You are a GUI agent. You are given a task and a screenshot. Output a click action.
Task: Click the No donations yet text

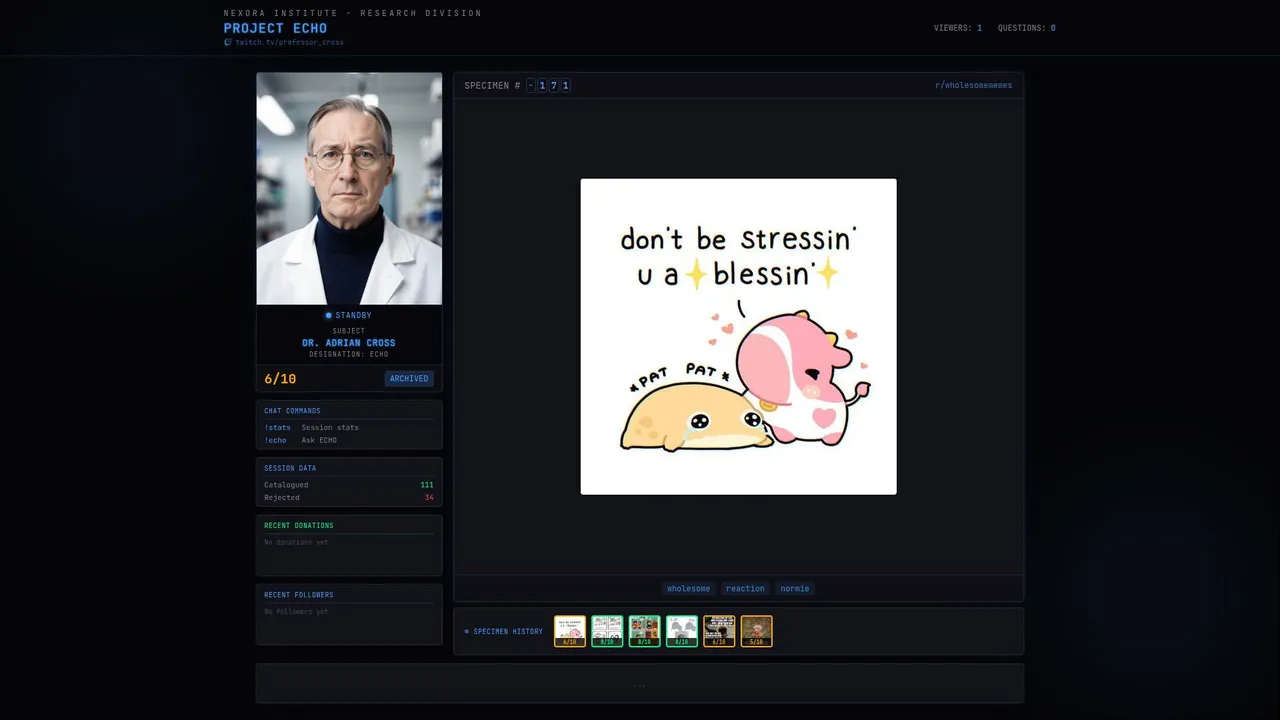[x=296, y=542]
